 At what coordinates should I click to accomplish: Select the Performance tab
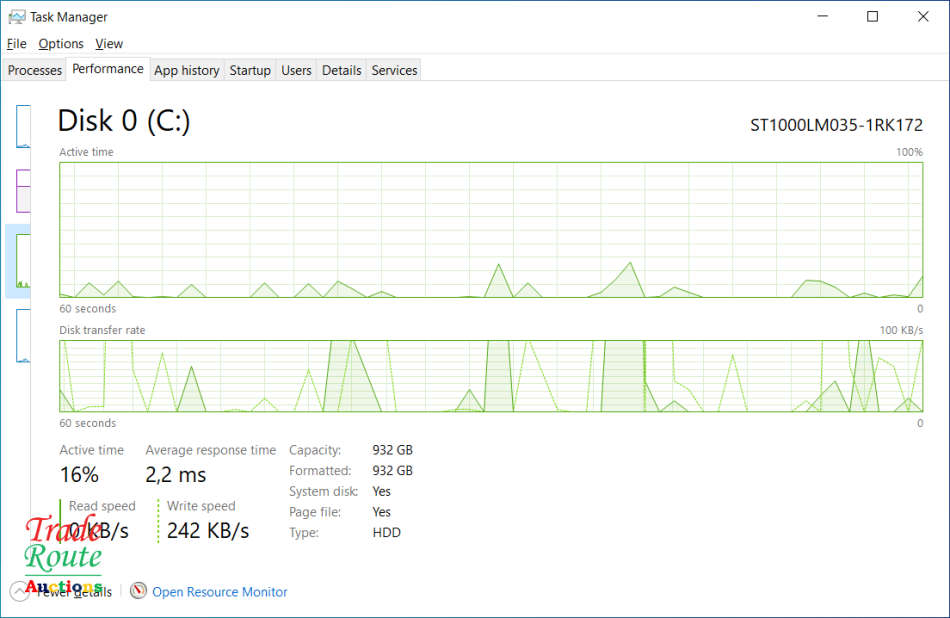pos(108,69)
